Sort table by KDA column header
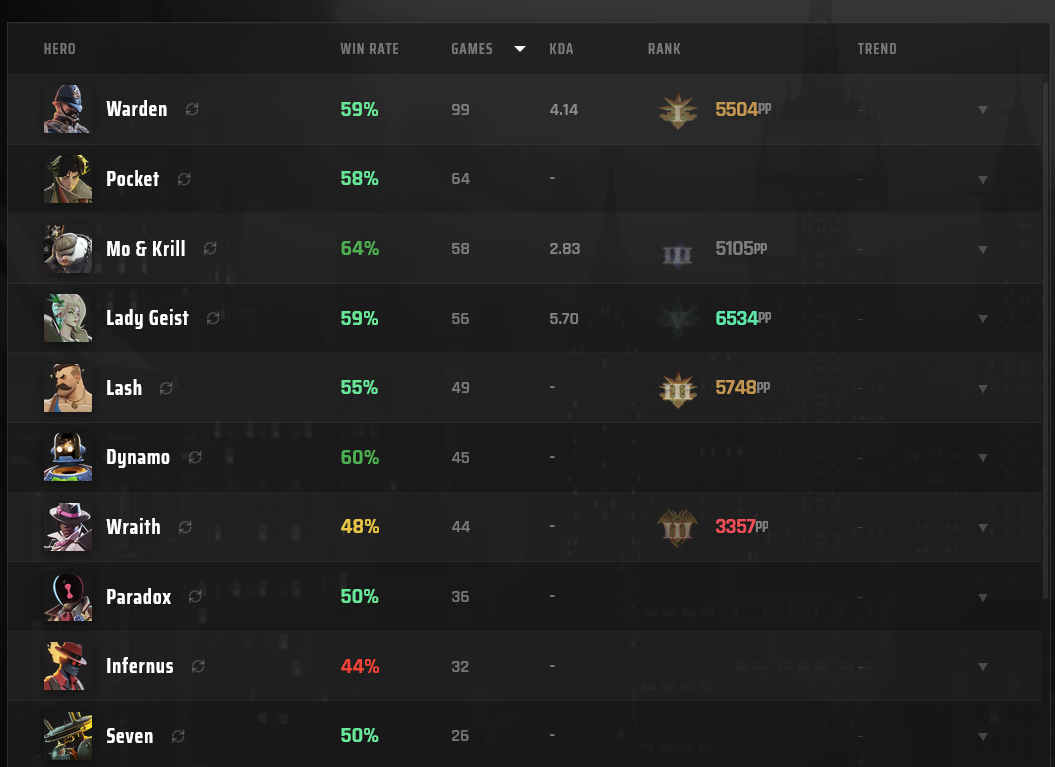The height and width of the screenshot is (767, 1055). click(x=561, y=48)
